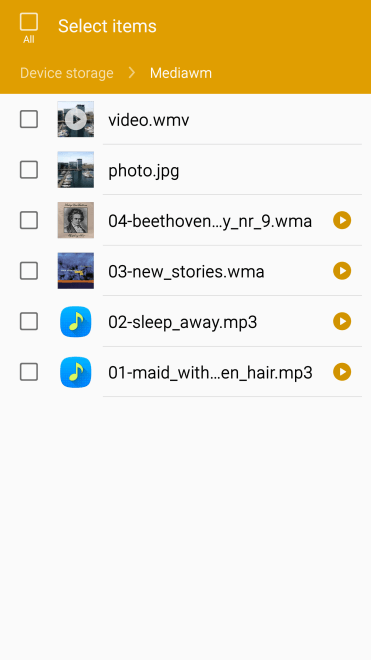Open the video.wmv thumbnail
This screenshot has width=371, height=660.
point(76,119)
